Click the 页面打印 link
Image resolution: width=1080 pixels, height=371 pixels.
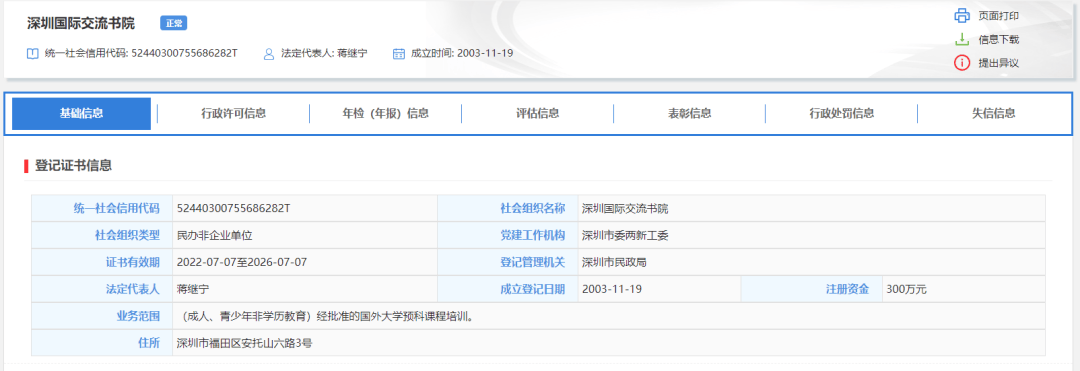coord(998,16)
